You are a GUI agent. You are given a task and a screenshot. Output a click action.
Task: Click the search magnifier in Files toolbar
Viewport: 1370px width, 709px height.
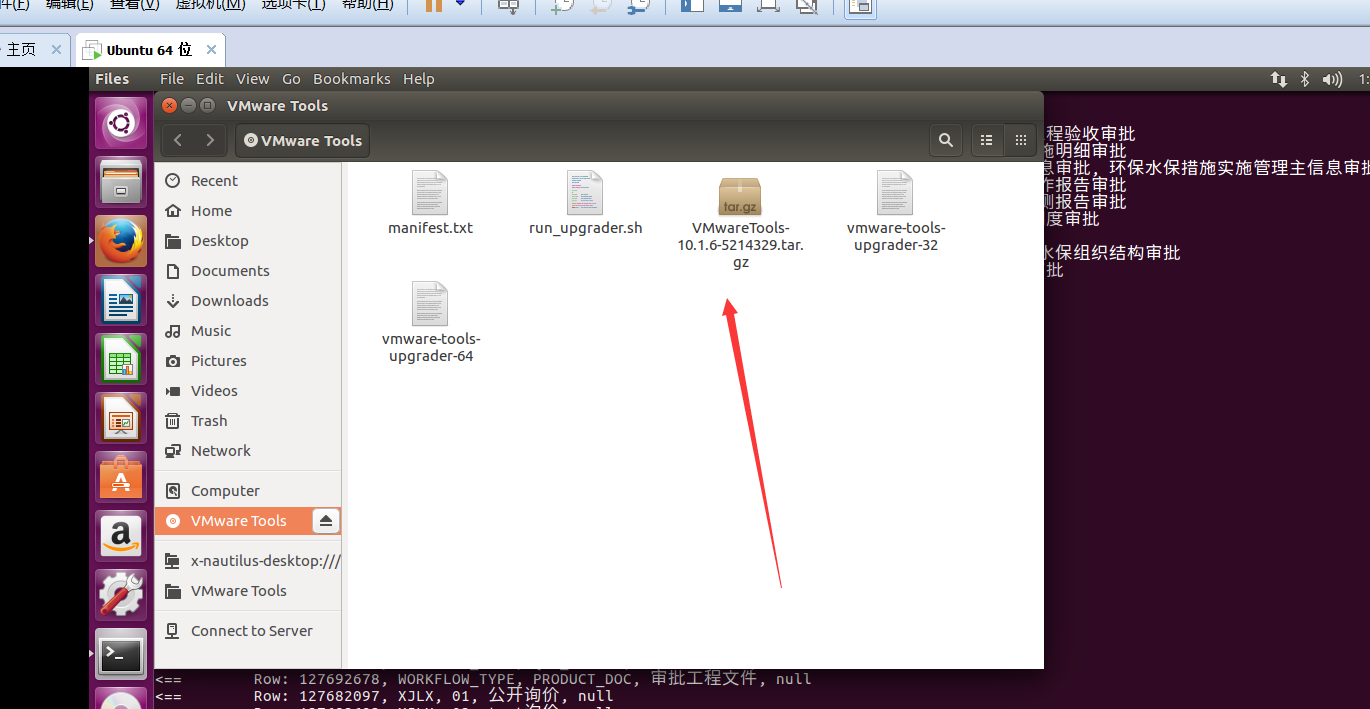(x=945, y=141)
